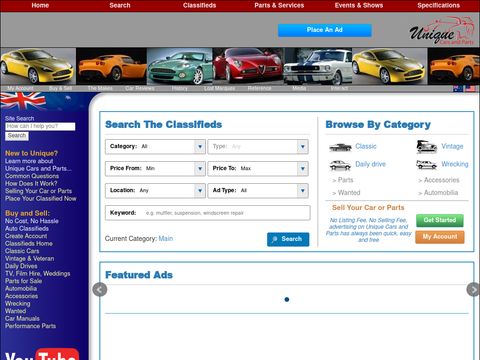This screenshot has height=360, width=480.
Task: Click the next arrow on Featured Ads carousel
Action: click(473, 290)
